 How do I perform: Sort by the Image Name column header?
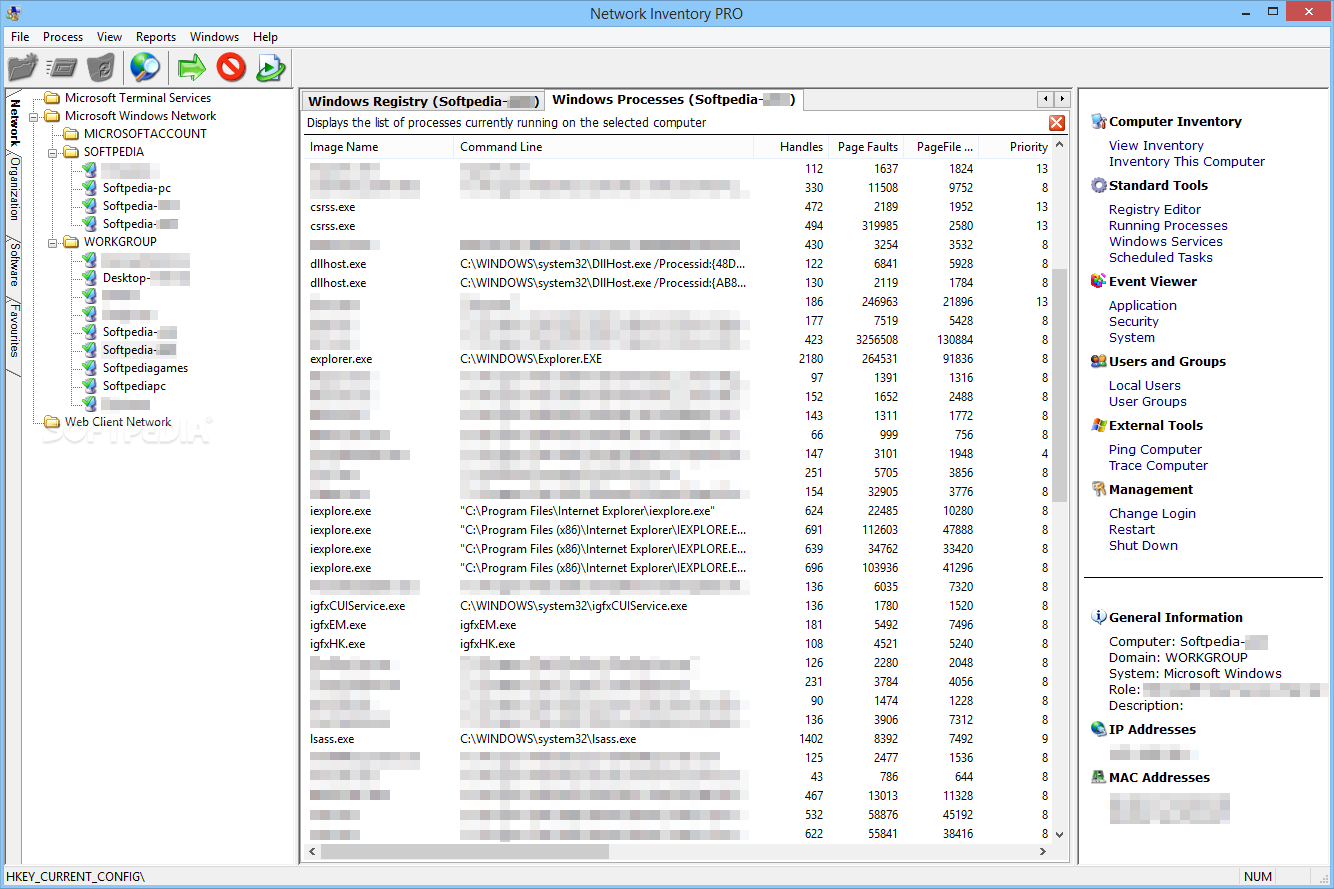coord(379,147)
